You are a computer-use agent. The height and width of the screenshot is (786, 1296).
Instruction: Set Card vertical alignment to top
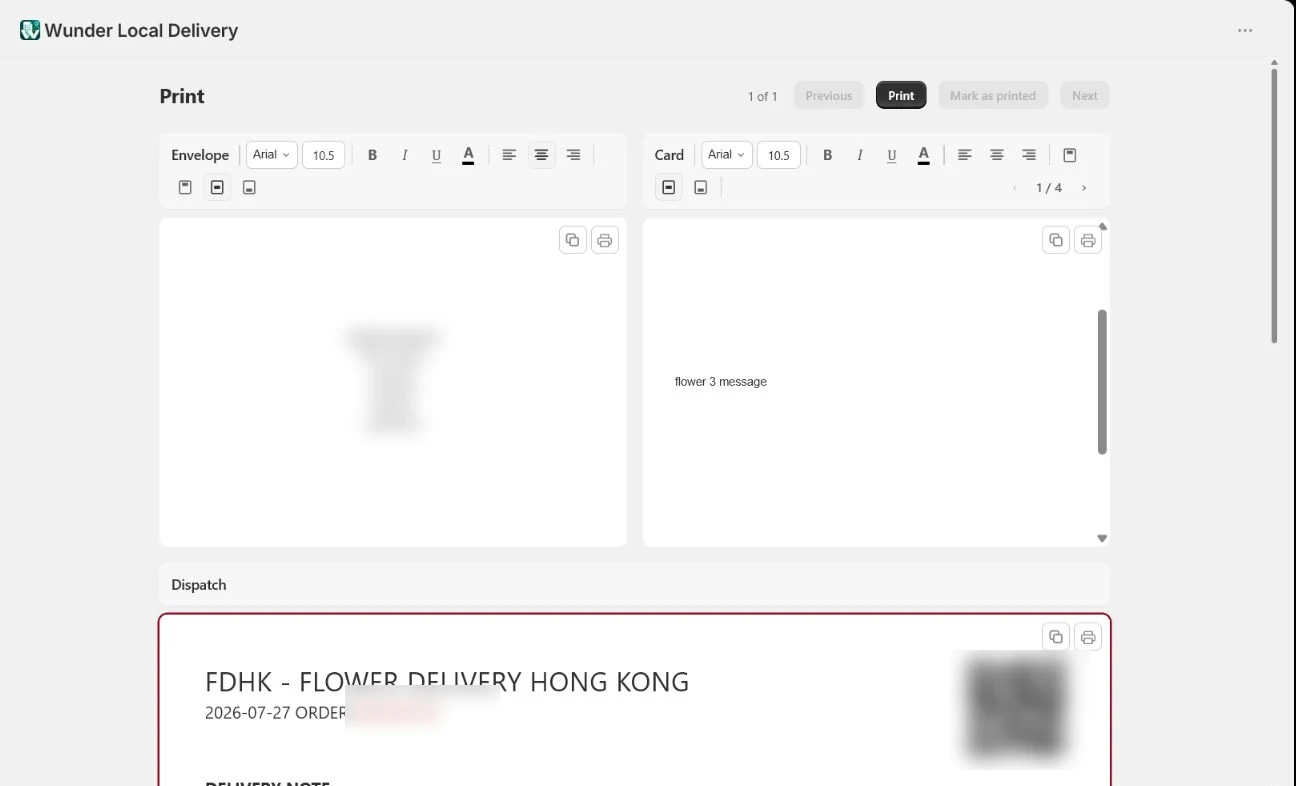[1070, 155]
